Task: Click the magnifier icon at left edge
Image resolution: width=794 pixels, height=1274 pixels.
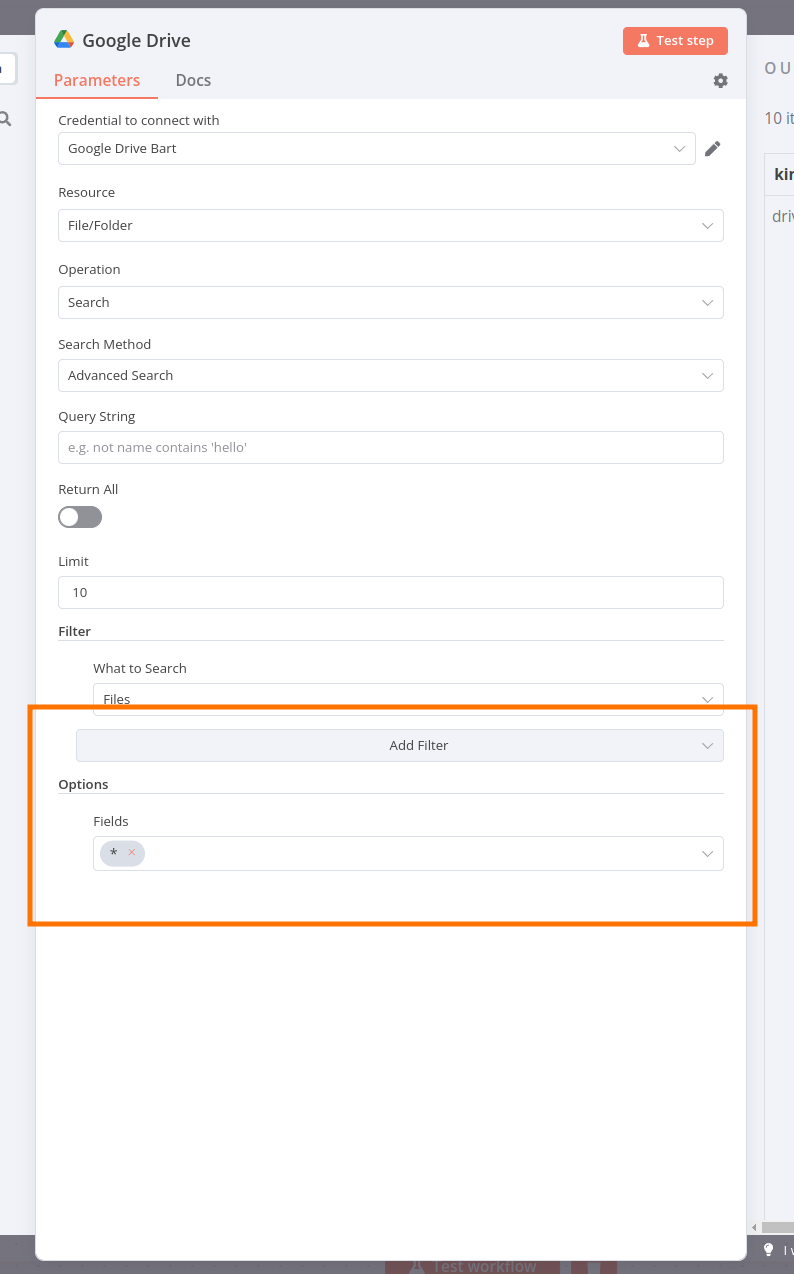Action: point(5,119)
